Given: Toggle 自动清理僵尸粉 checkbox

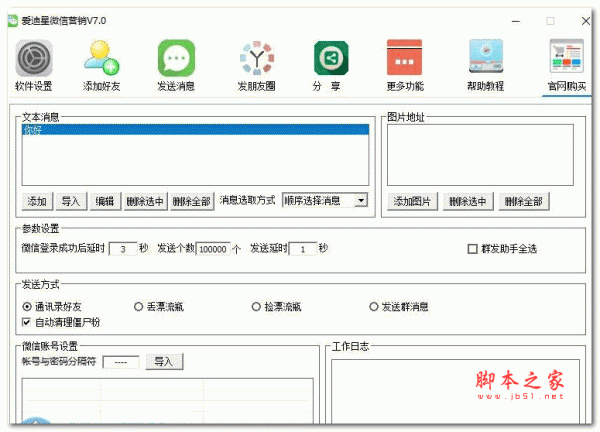Looking at the screenshot, I should click(26, 322).
